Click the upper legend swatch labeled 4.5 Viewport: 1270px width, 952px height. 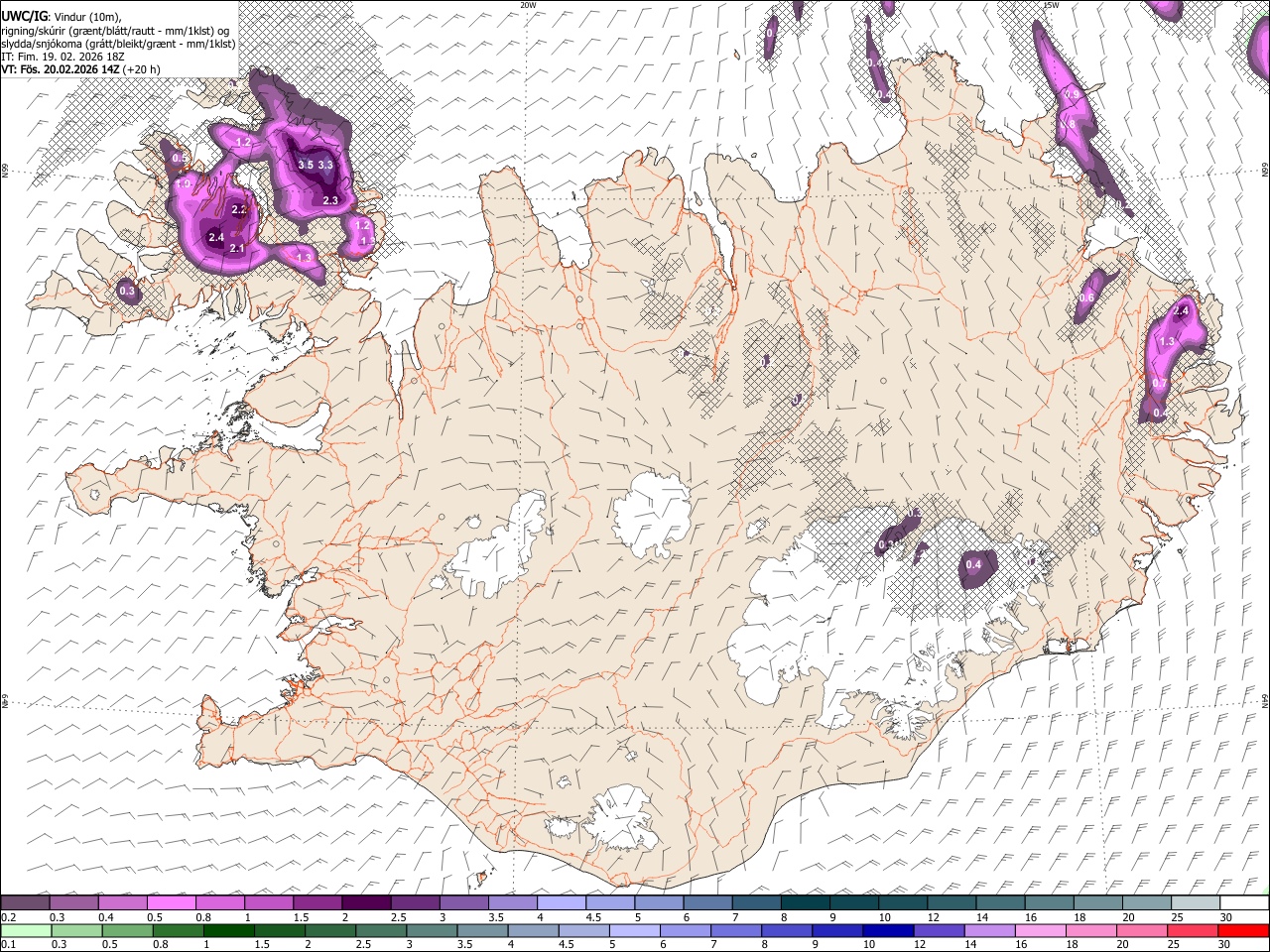[x=610, y=902]
